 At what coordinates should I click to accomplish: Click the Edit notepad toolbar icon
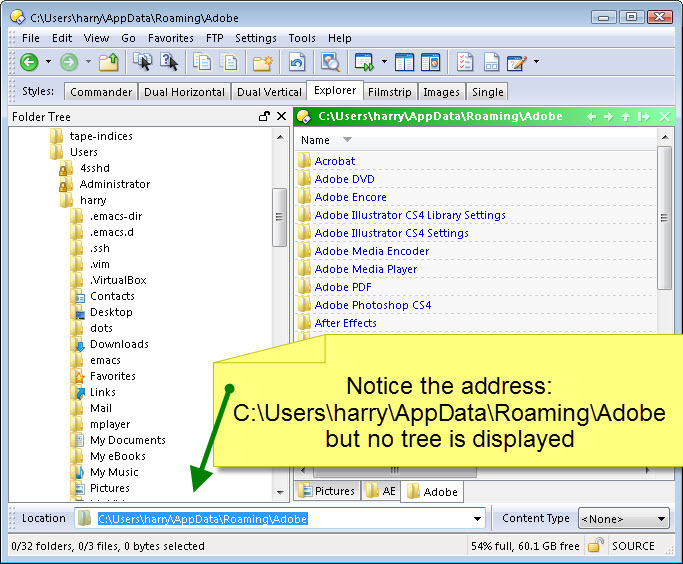[517, 62]
